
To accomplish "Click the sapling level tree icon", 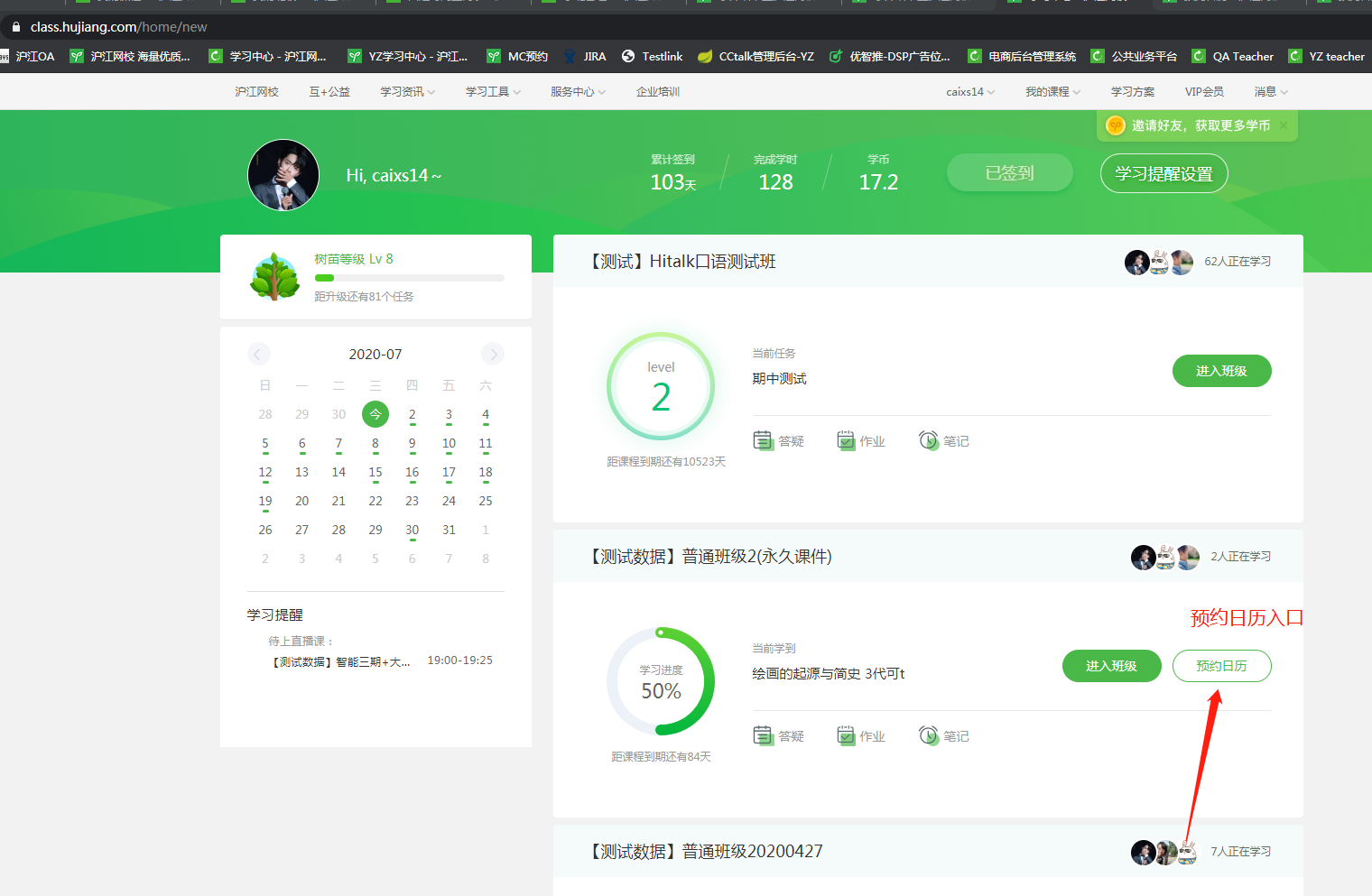I will coord(275,277).
